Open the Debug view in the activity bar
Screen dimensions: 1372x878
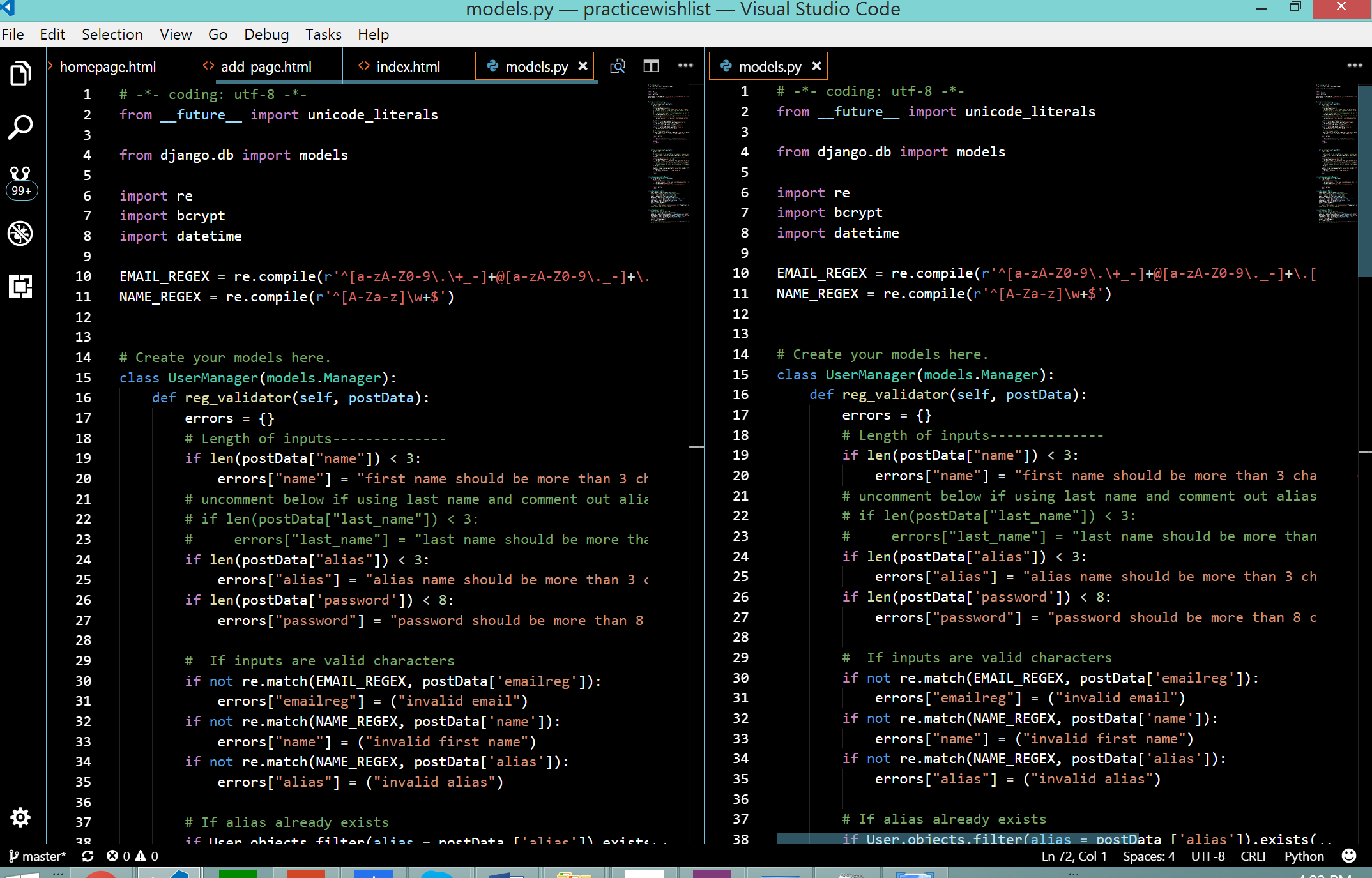pos(20,233)
